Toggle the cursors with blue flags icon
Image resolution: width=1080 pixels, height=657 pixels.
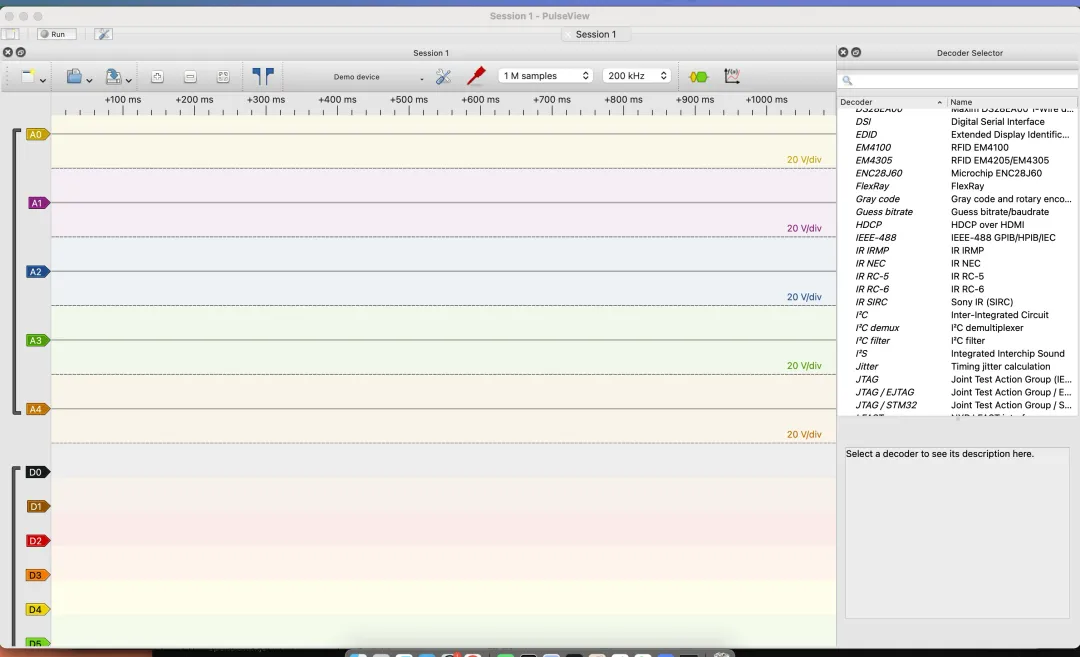coord(262,76)
